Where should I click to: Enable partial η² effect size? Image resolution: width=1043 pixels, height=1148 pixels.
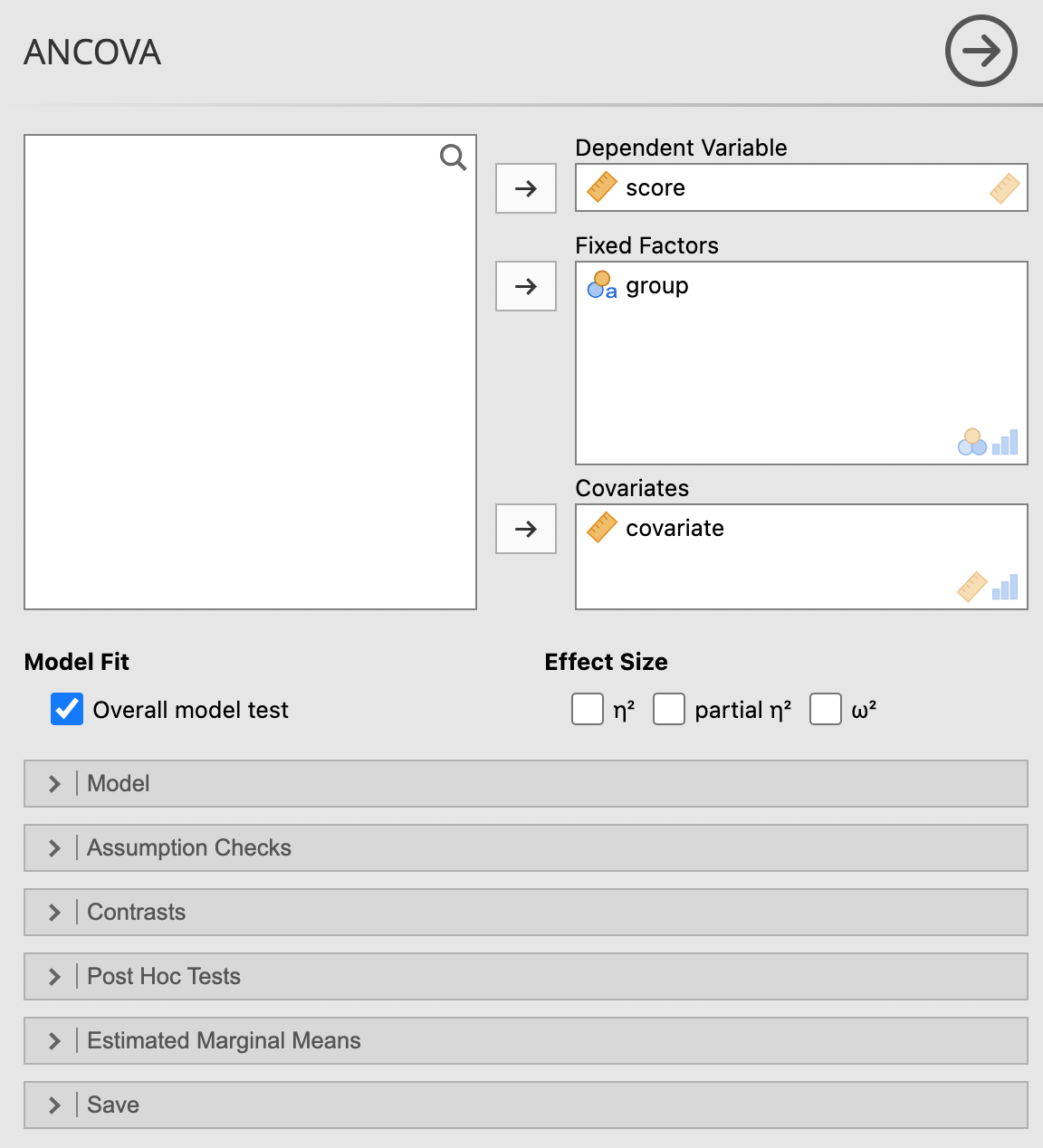click(669, 710)
